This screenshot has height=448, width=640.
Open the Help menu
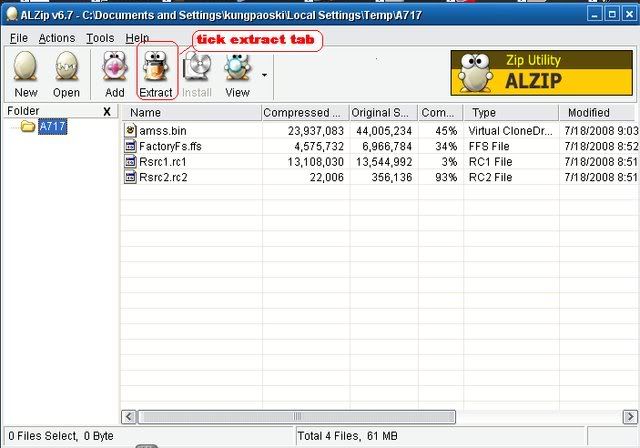point(137,38)
